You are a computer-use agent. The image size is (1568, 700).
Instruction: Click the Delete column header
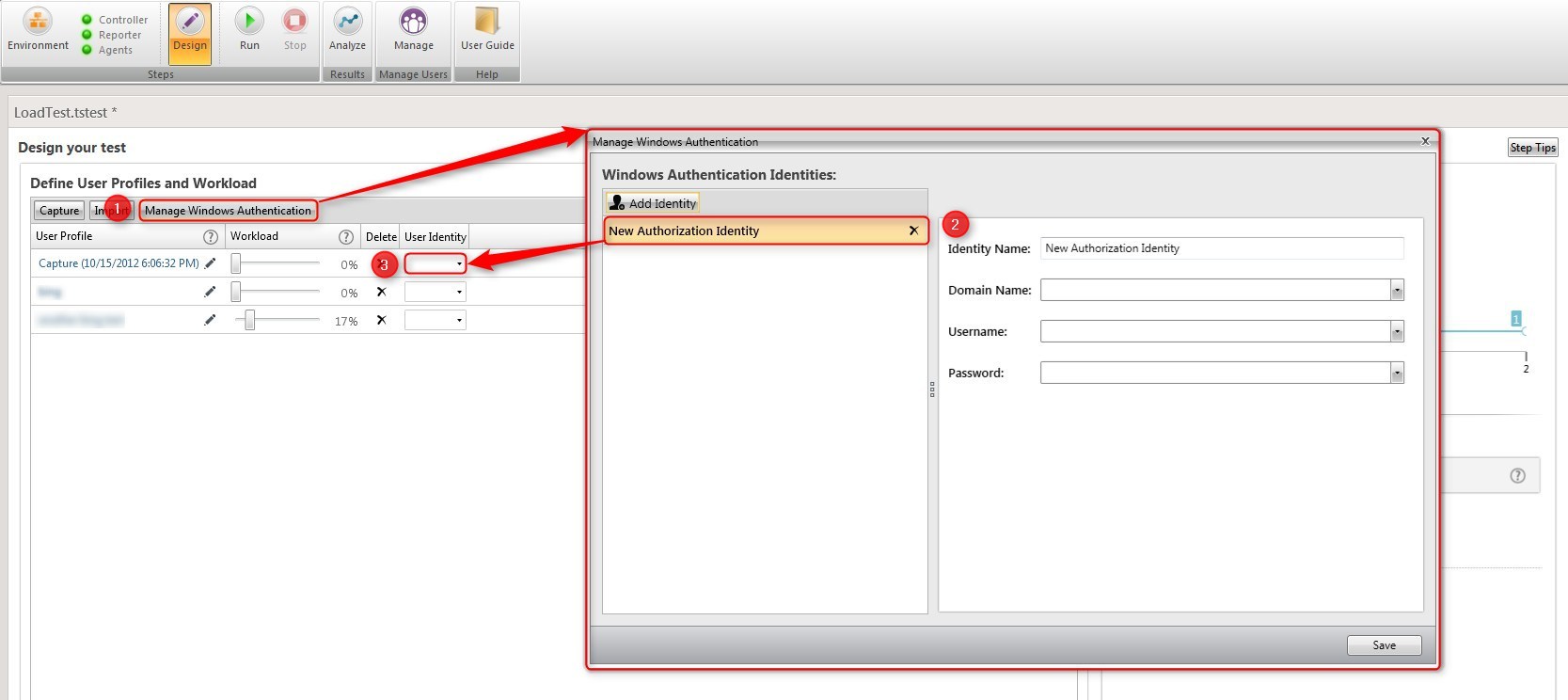(x=381, y=237)
